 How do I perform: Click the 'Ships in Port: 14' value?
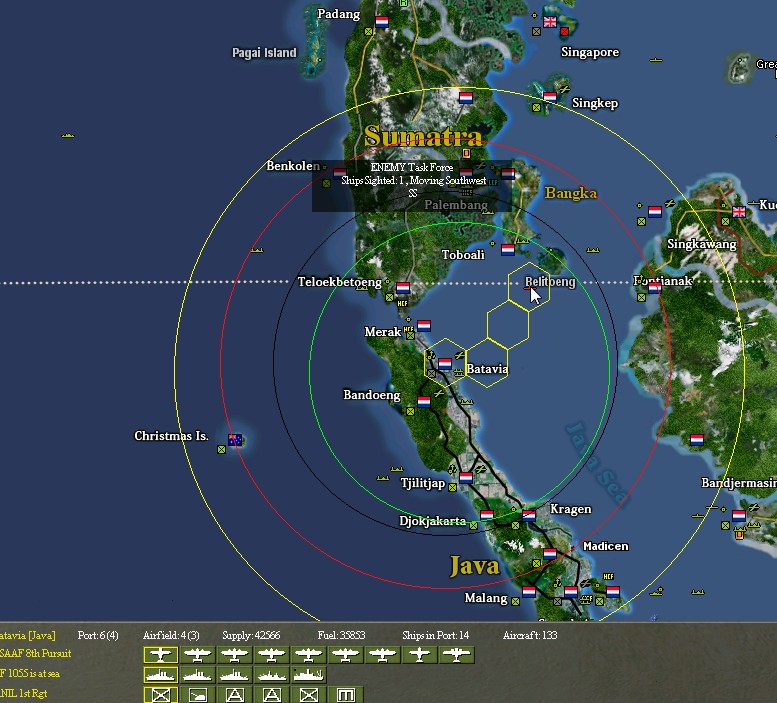[x=436, y=635]
